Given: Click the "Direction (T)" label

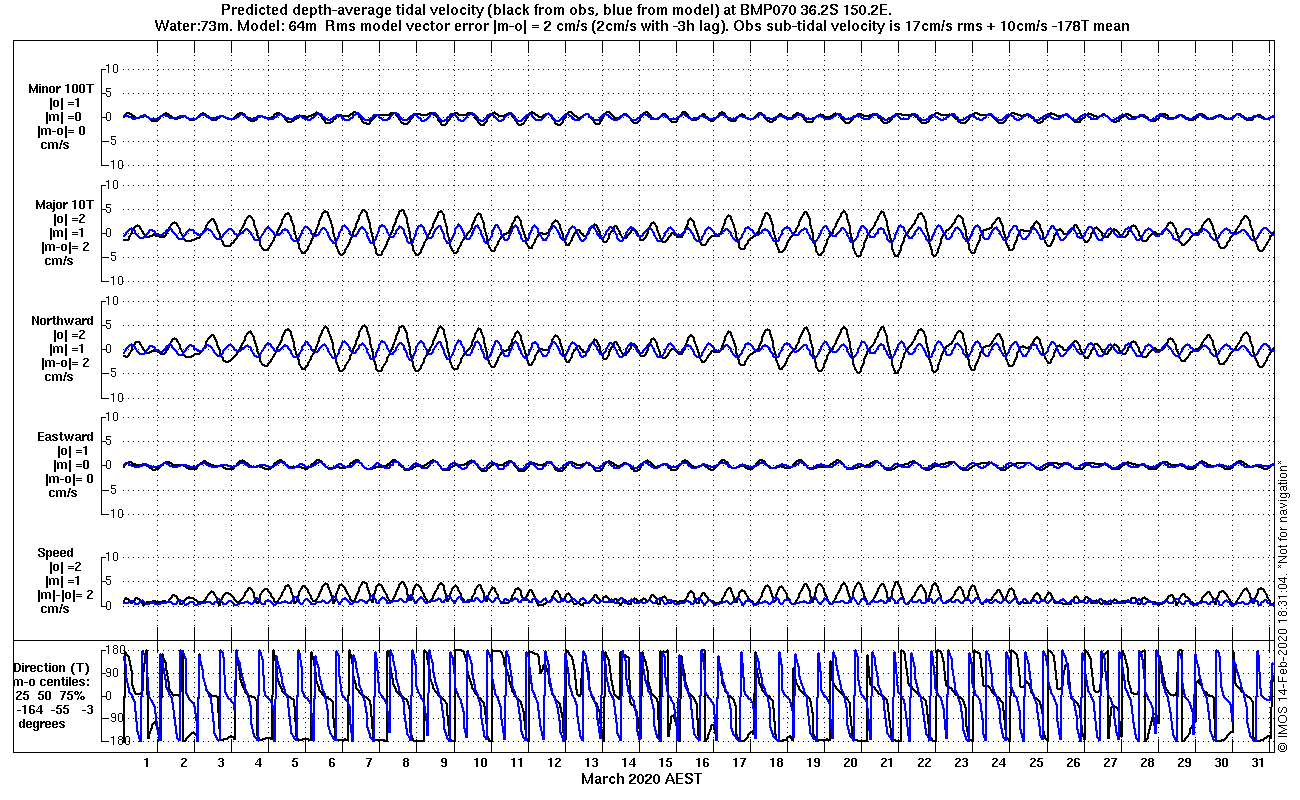Looking at the screenshot, I should [x=52, y=668].
